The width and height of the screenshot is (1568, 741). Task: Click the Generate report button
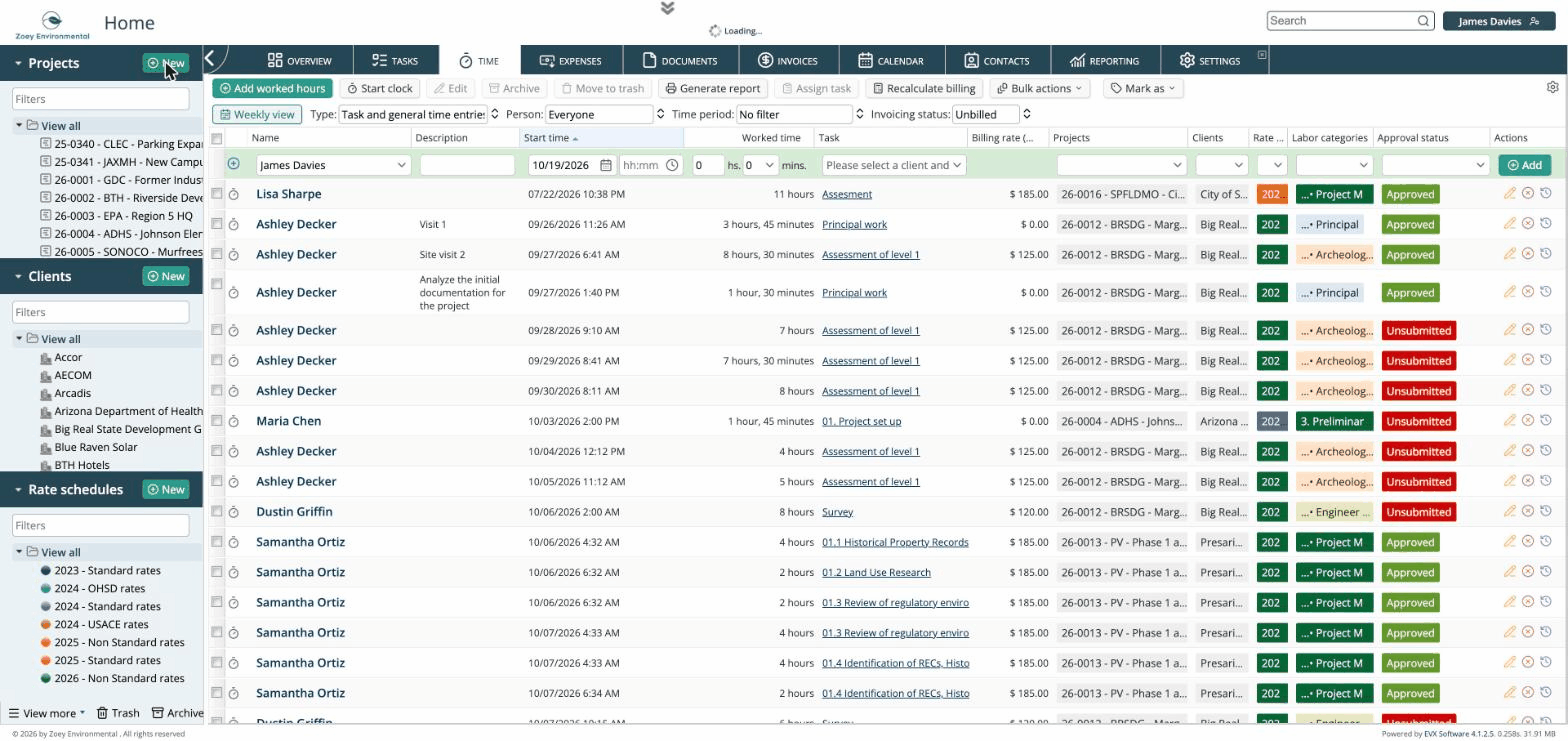713,89
